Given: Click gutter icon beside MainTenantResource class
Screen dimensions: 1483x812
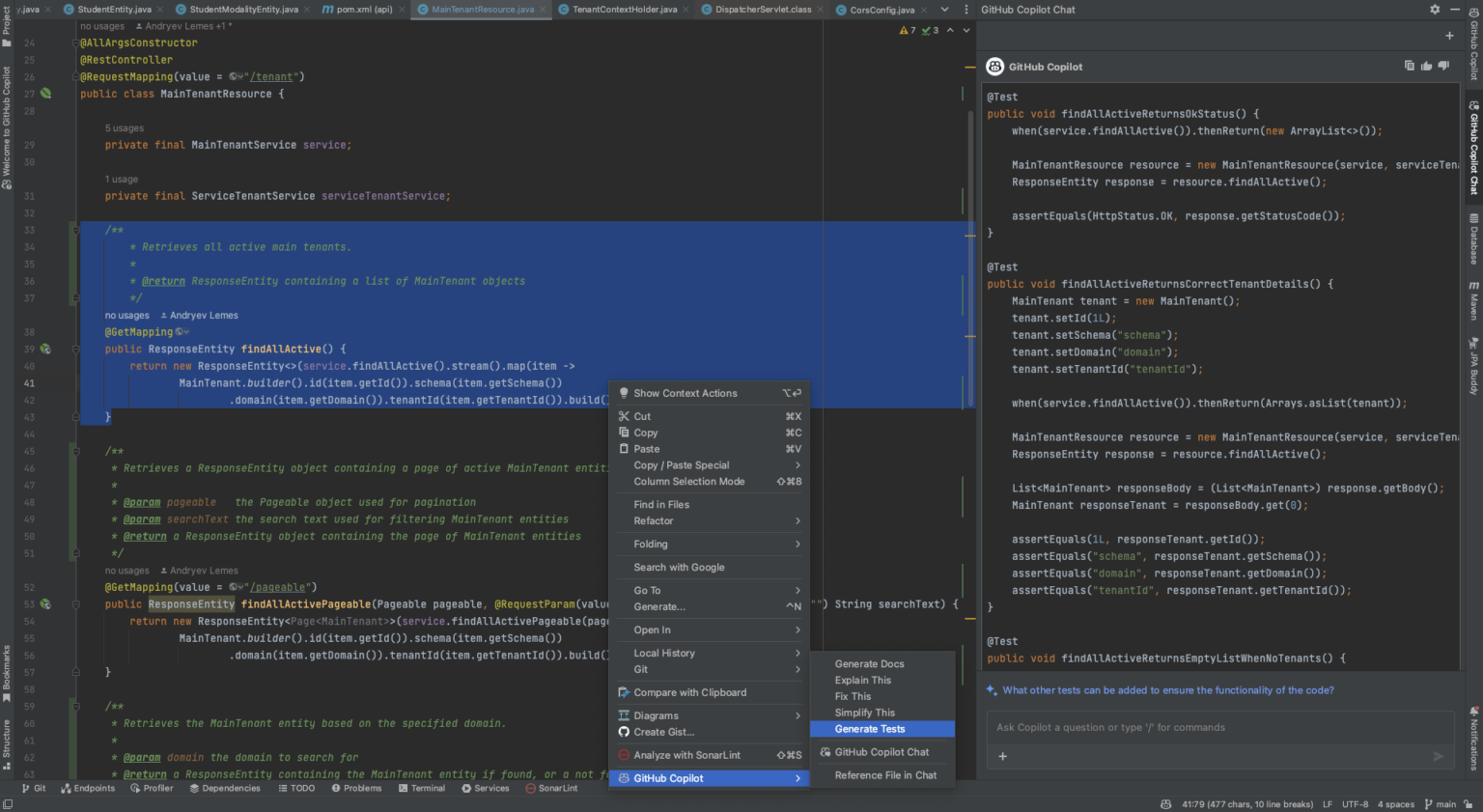Looking at the screenshot, I should (45, 94).
